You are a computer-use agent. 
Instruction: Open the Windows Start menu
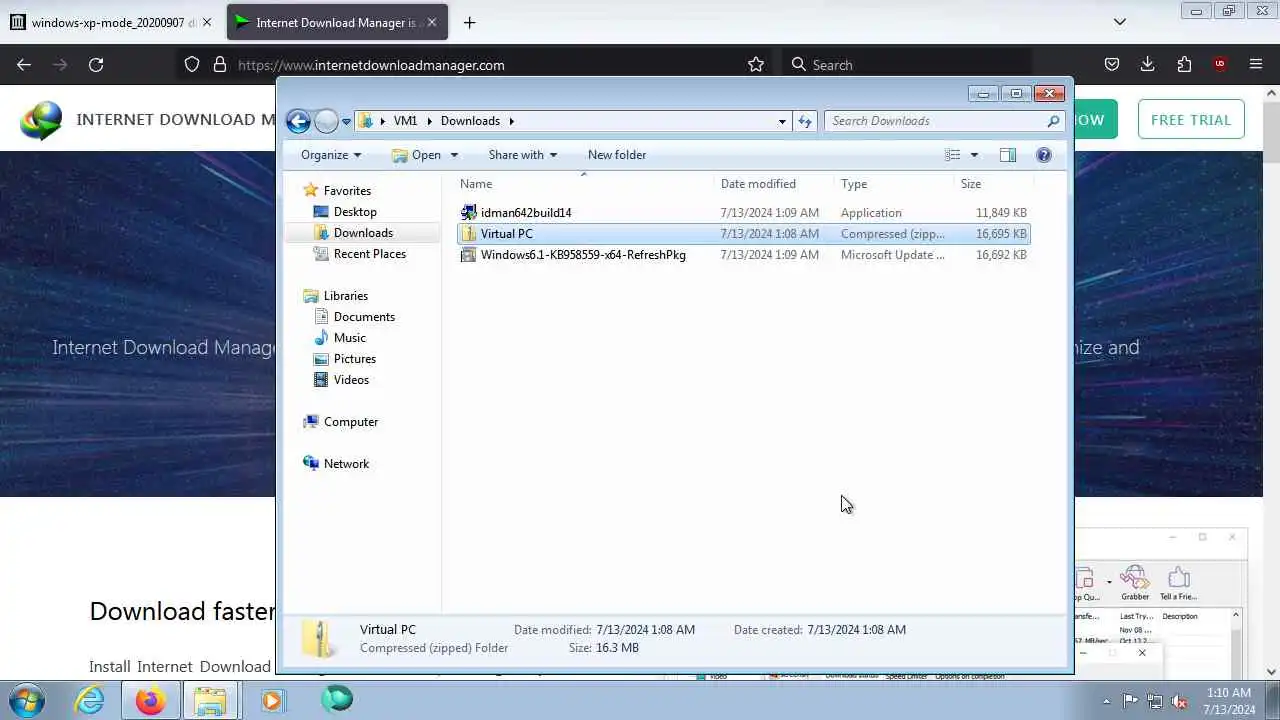tap(27, 700)
